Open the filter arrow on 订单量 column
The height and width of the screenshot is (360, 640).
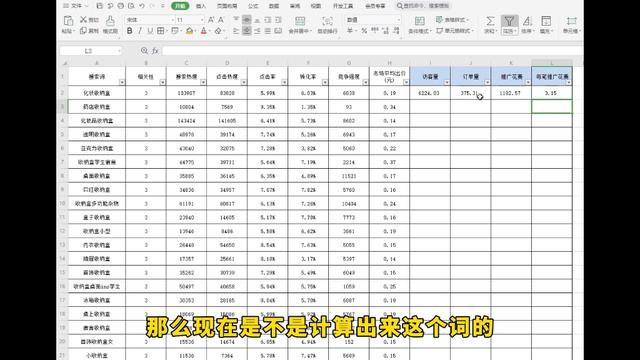click(x=487, y=82)
